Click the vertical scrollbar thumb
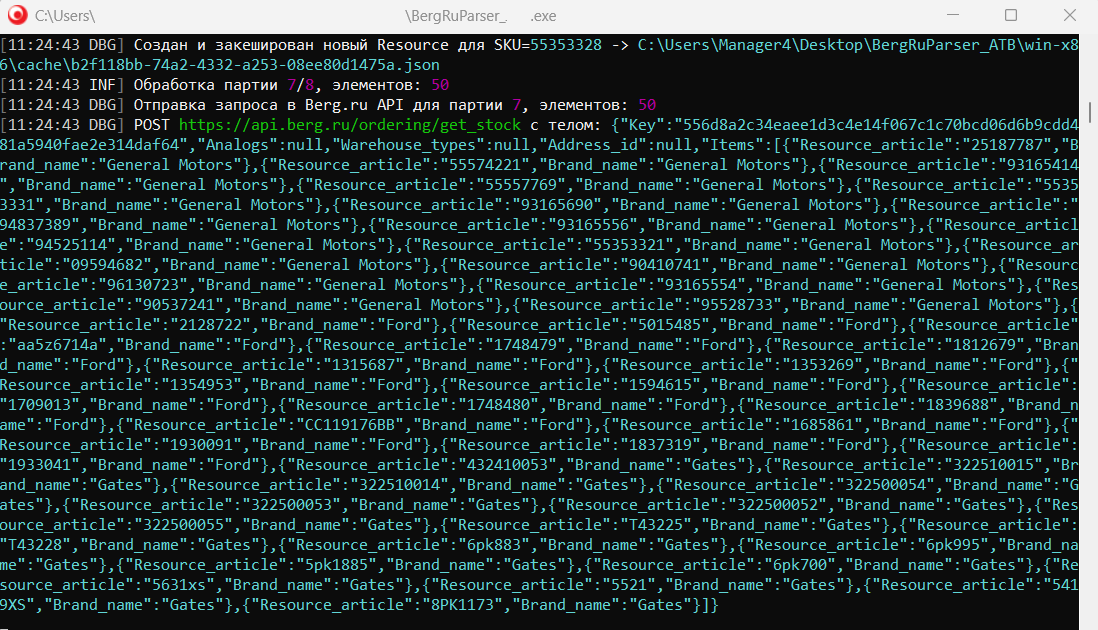 click(x=1090, y=112)
